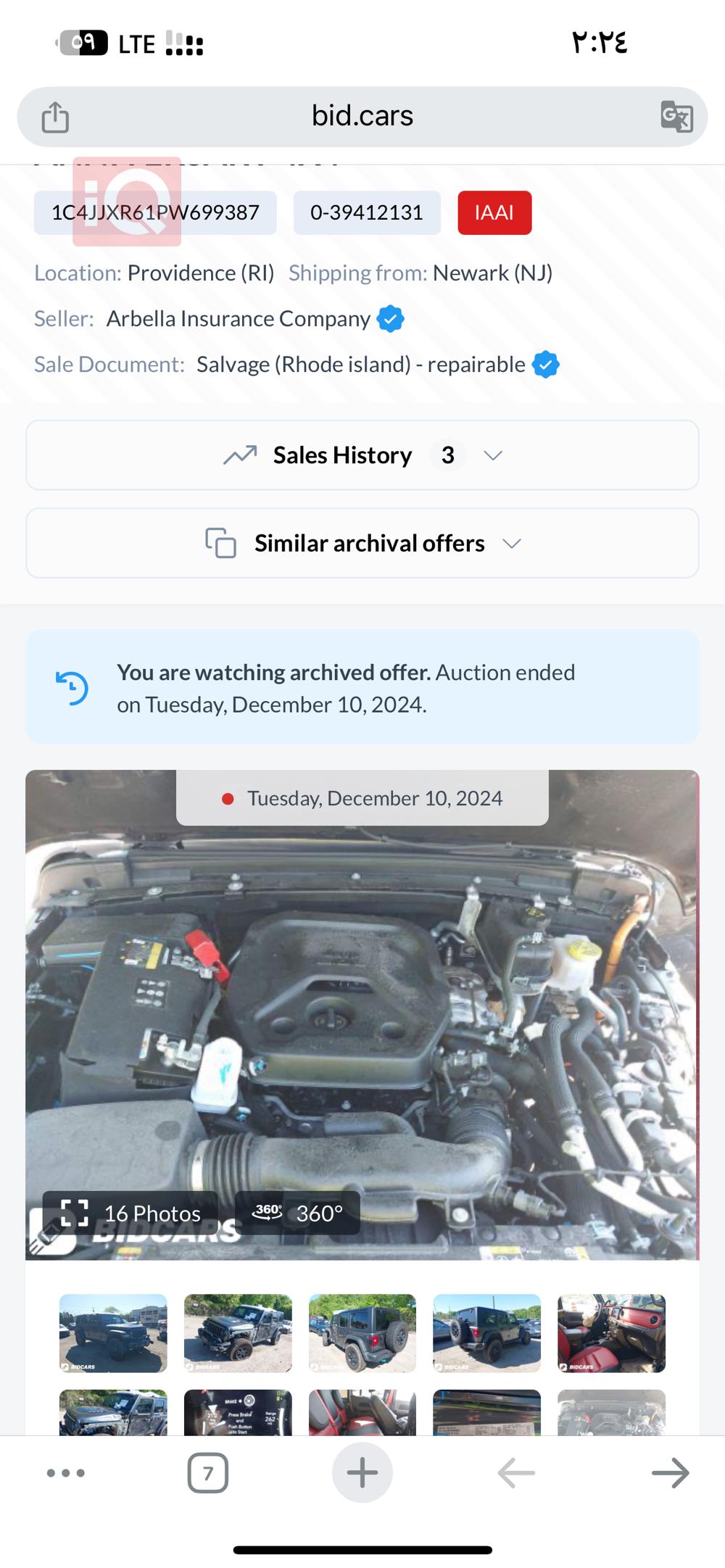Expand Similar archival offers section

click(x=362, y=543)
